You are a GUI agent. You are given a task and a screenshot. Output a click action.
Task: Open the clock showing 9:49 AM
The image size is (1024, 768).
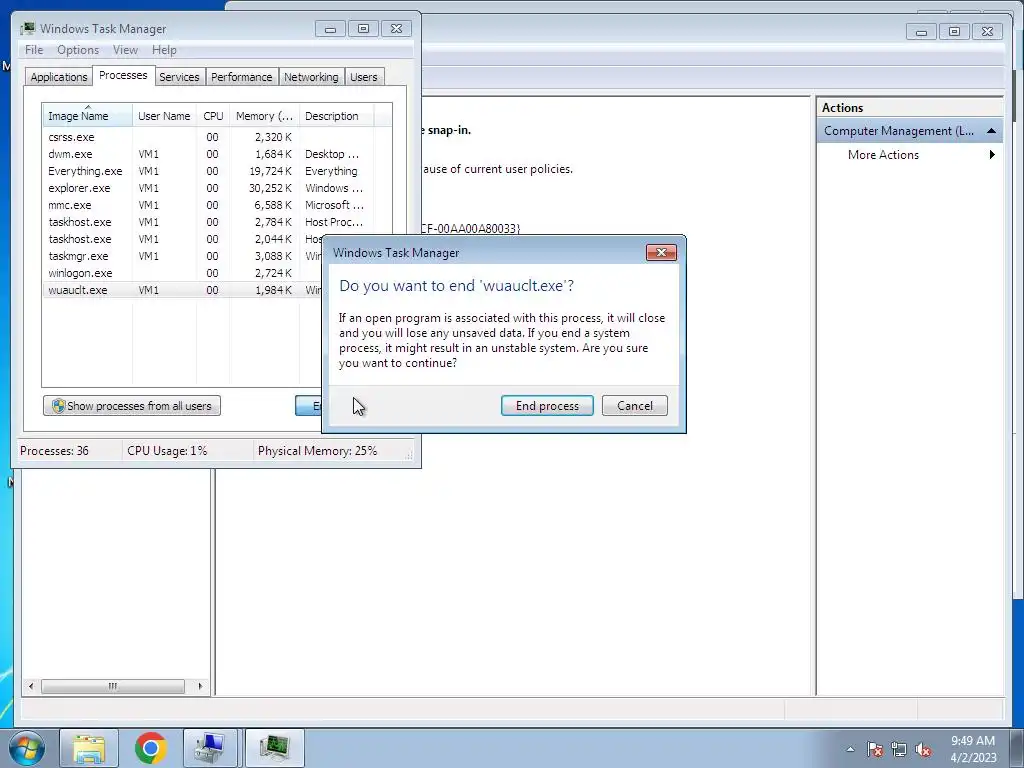972,749
